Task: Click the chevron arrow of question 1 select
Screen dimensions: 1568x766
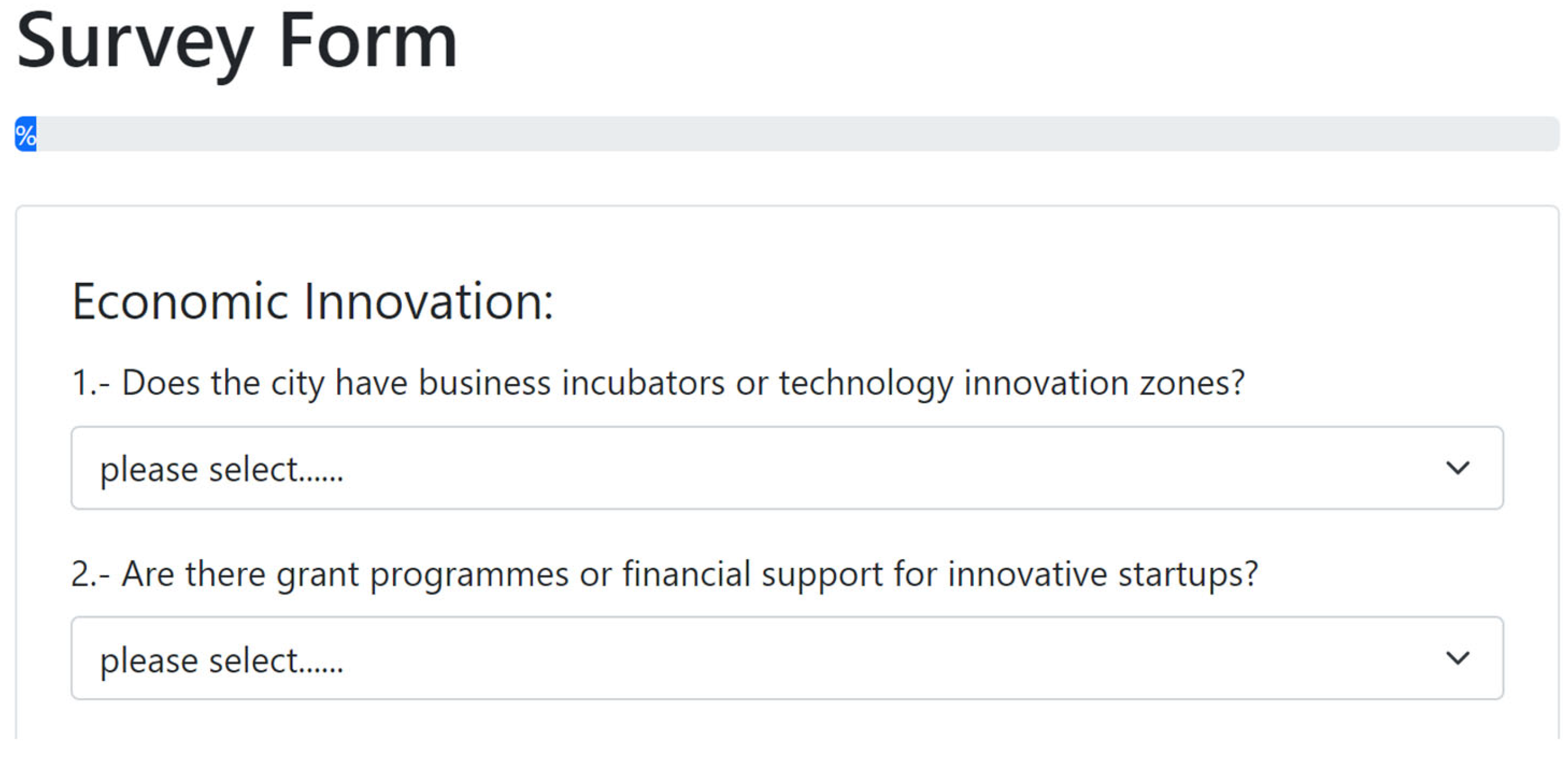Action: (x=1457, y=468)
